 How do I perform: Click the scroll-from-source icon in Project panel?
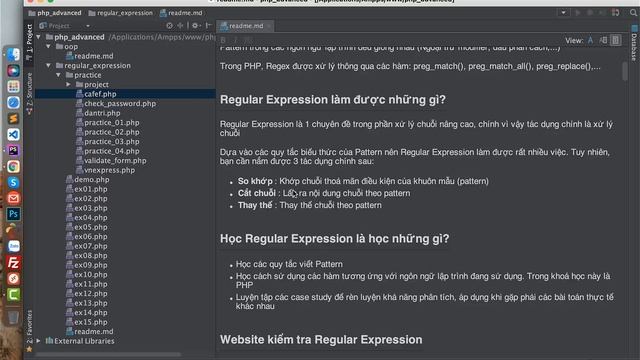click(169, 26)
